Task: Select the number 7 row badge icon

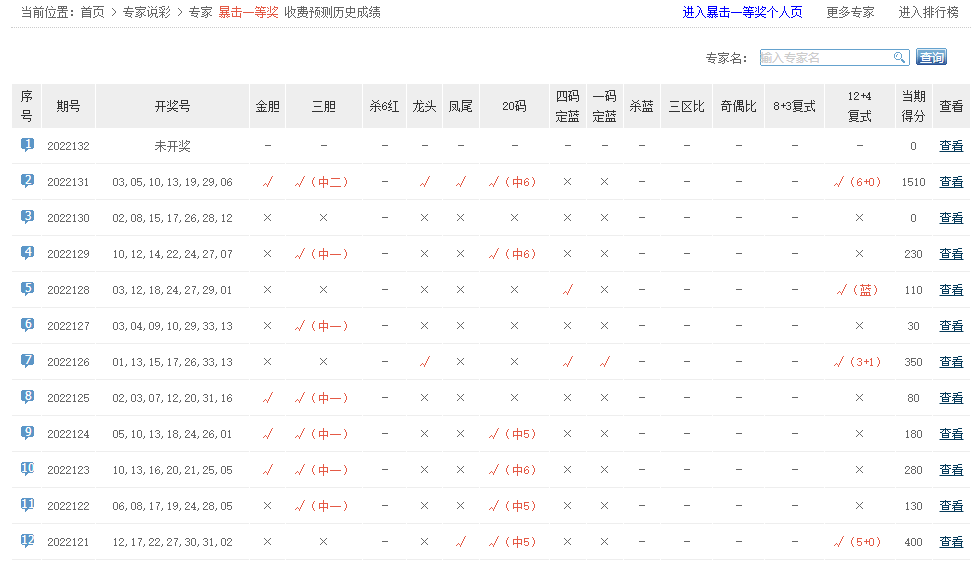Action: 27,361
